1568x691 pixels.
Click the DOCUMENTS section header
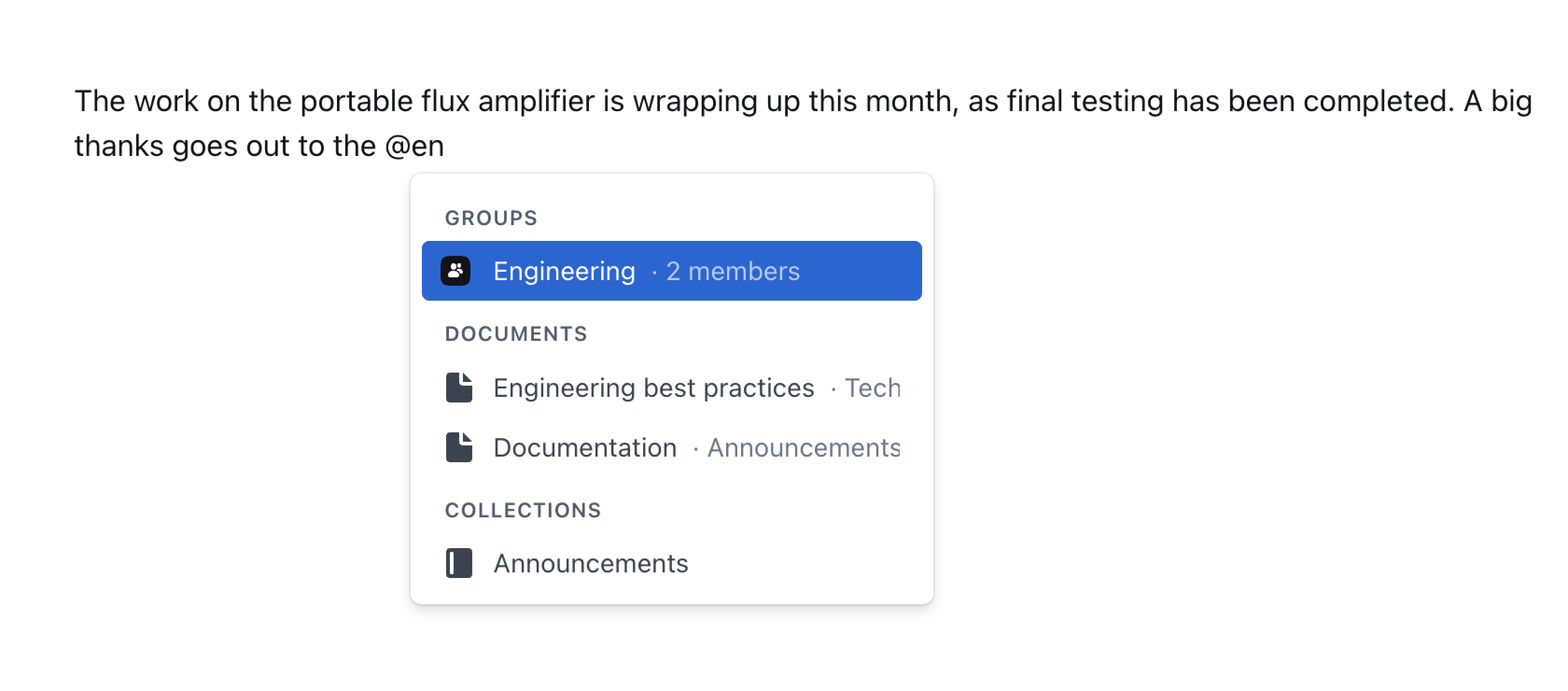pos(516,333)
